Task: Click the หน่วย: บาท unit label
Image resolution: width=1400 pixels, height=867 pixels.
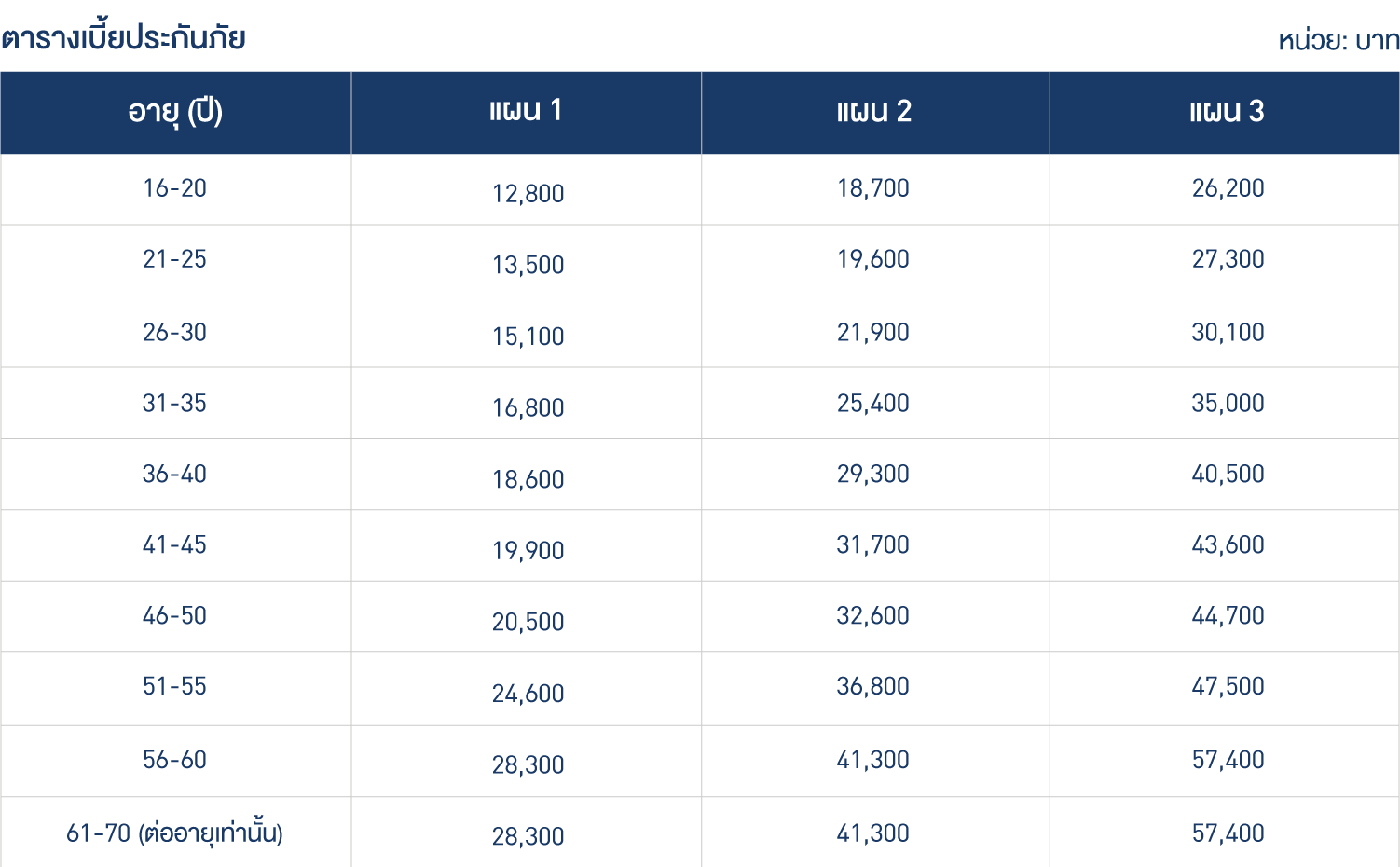Action: [x=1338, y=41]
